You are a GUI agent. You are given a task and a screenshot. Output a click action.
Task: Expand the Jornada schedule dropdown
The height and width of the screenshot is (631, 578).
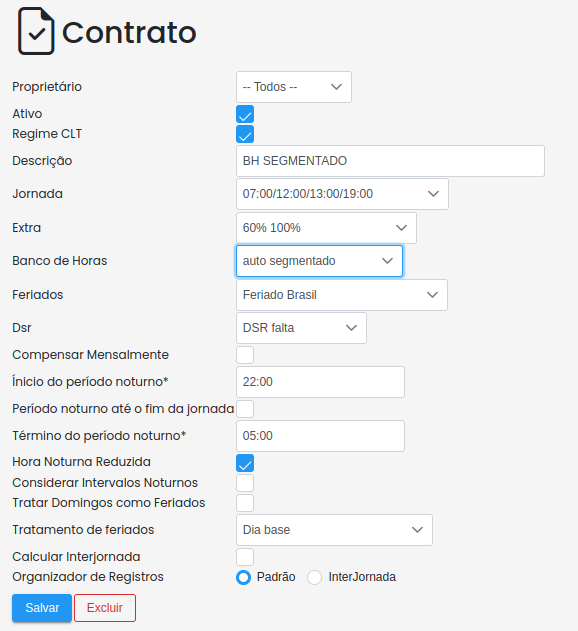coord(342,194)
